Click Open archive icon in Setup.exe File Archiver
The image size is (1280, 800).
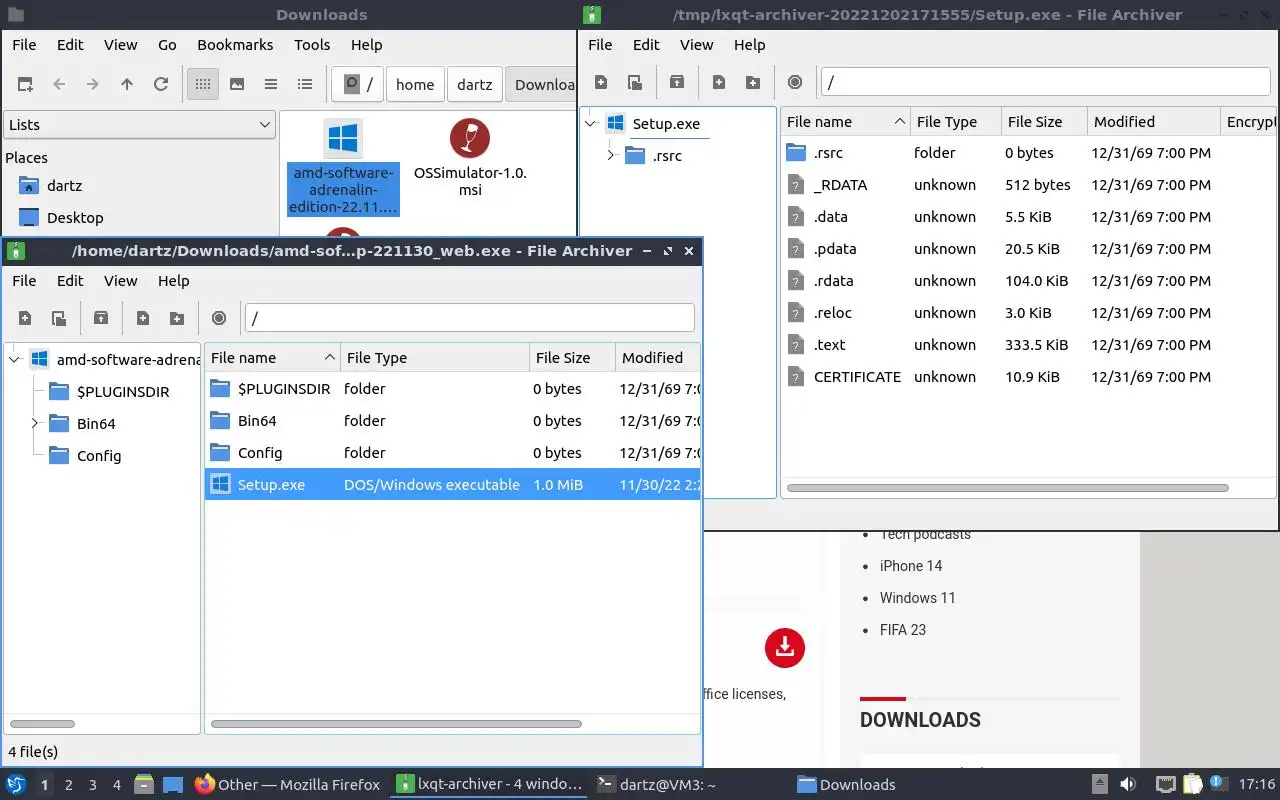click(x=635, y=82)
